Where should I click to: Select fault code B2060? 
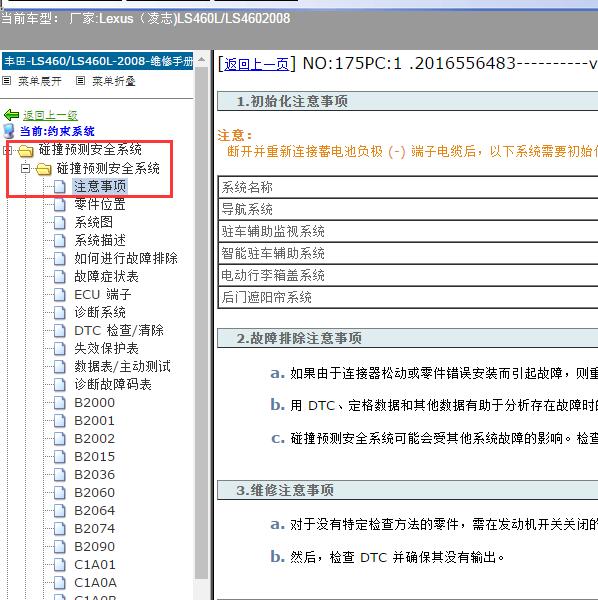coord(95,492)
